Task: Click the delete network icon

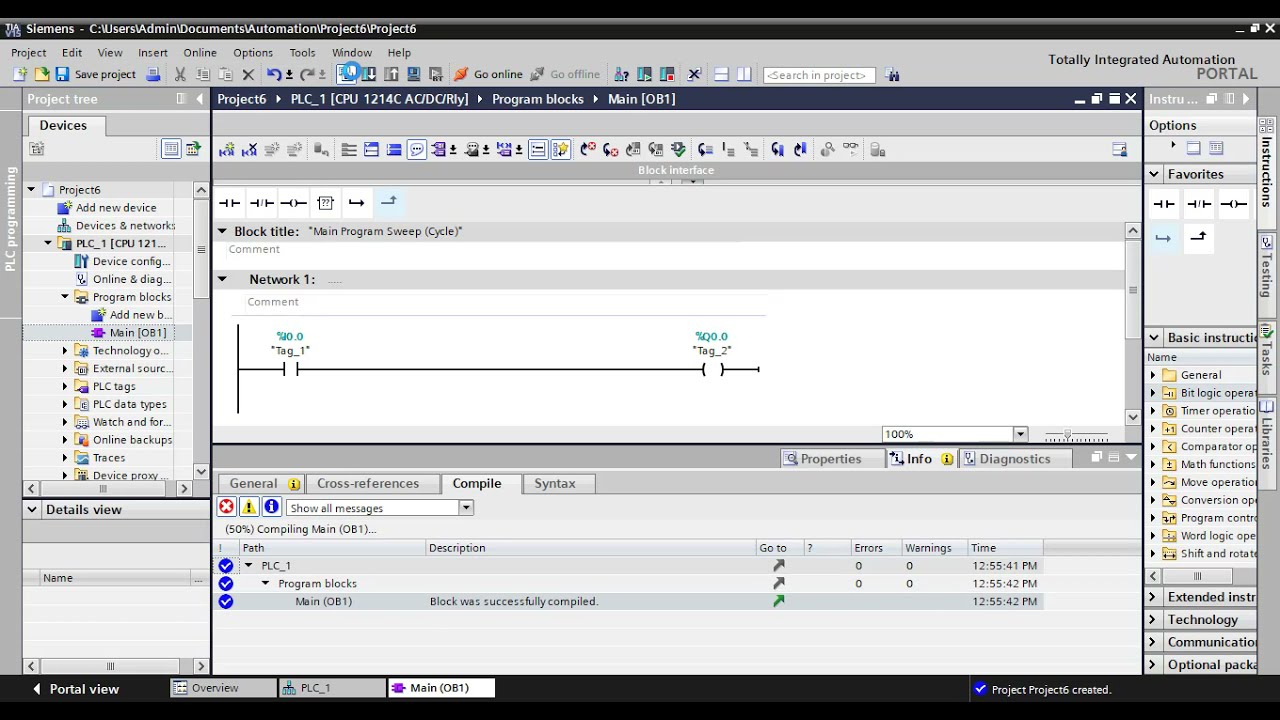Action: pyautogui.click(x=250, y=150)
